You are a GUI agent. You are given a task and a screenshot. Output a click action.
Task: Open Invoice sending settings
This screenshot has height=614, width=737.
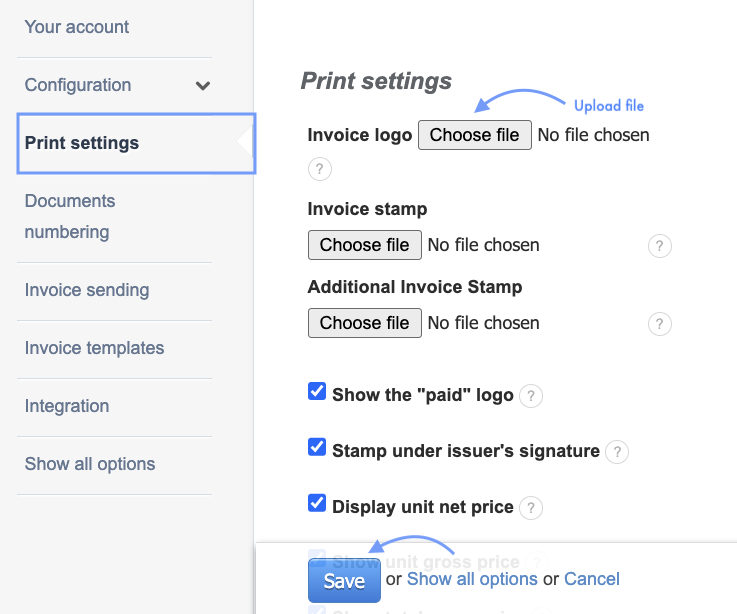tap(87, 290)
